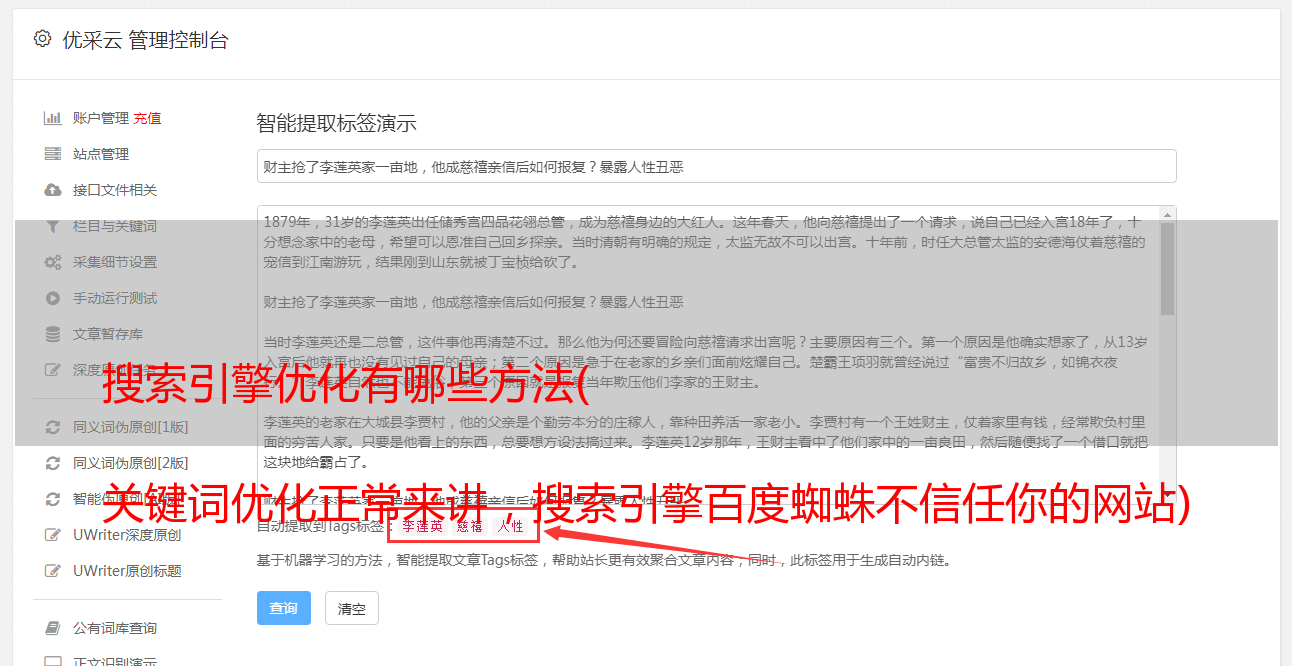Click the book icon for 公有词库查询
1292x666 pixels.
[53, 628]
